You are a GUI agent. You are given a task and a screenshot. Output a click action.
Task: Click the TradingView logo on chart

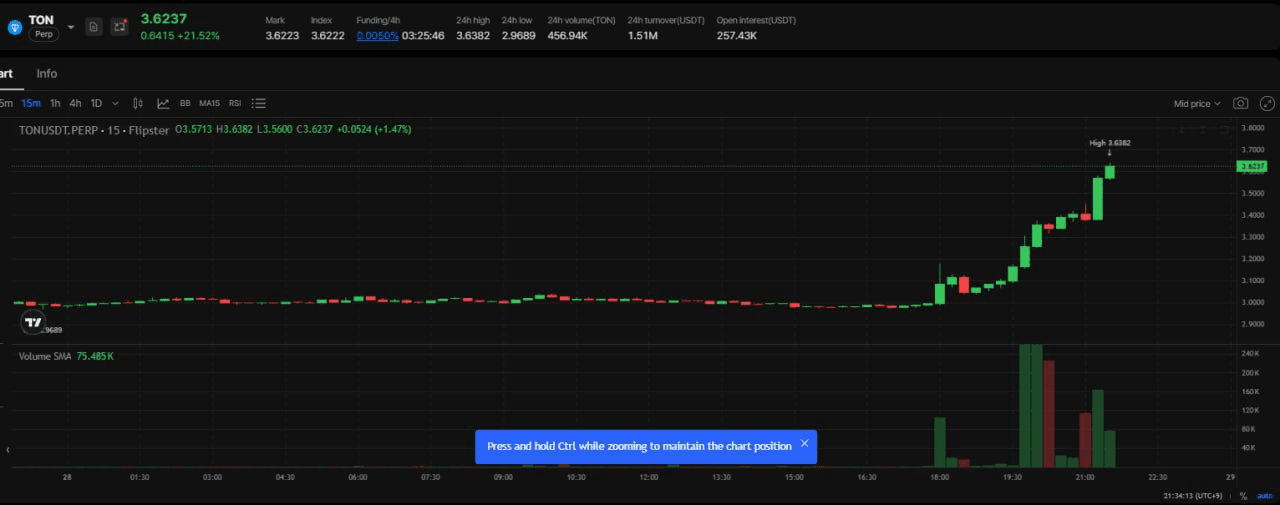pyautogui.click(x=33, y=322)
